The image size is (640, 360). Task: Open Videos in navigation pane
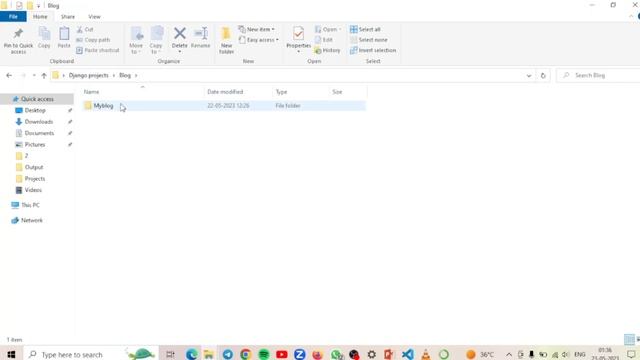(x=33, y=190)
